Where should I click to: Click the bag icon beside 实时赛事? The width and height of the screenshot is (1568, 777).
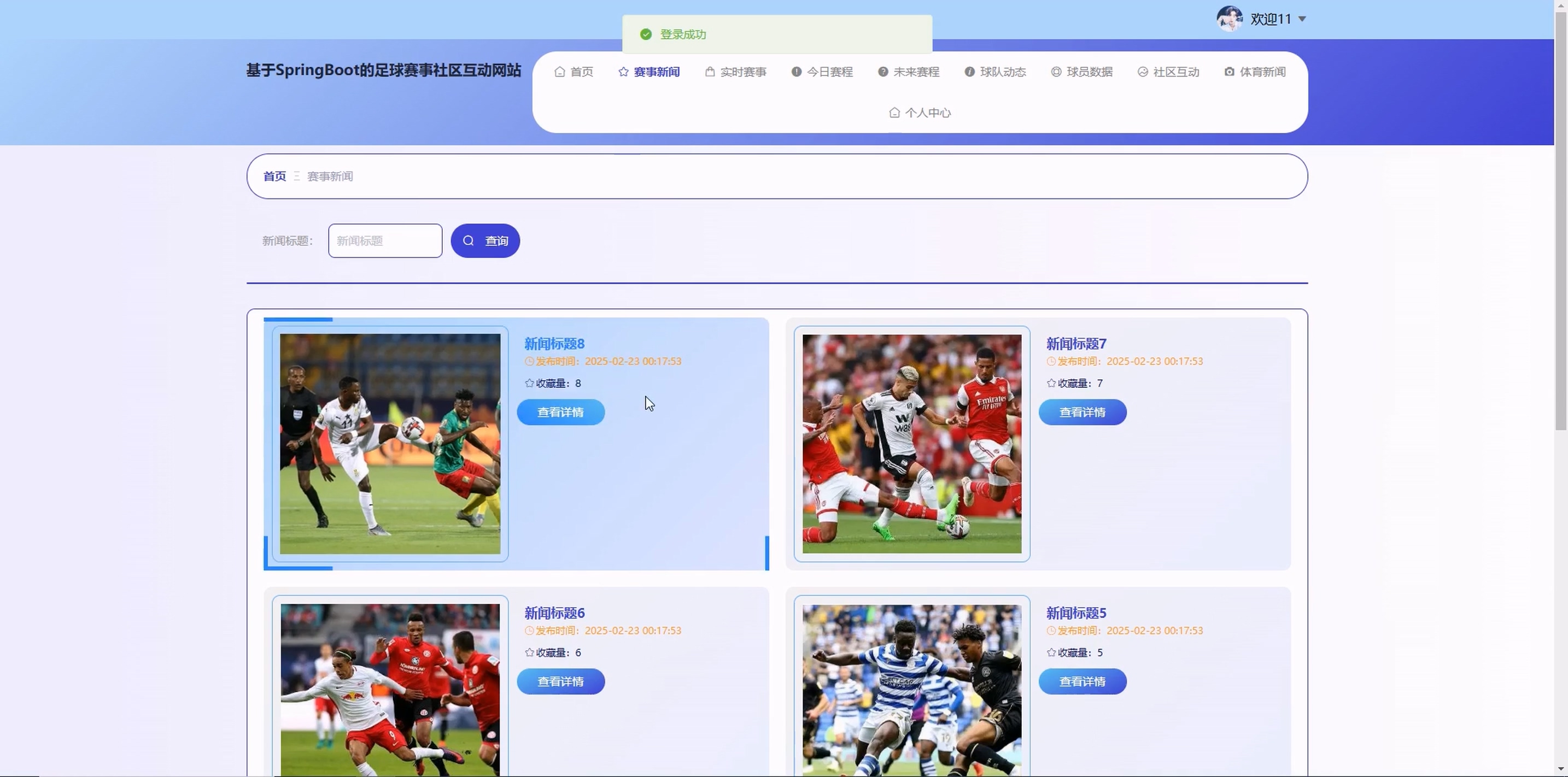point(710,72)
